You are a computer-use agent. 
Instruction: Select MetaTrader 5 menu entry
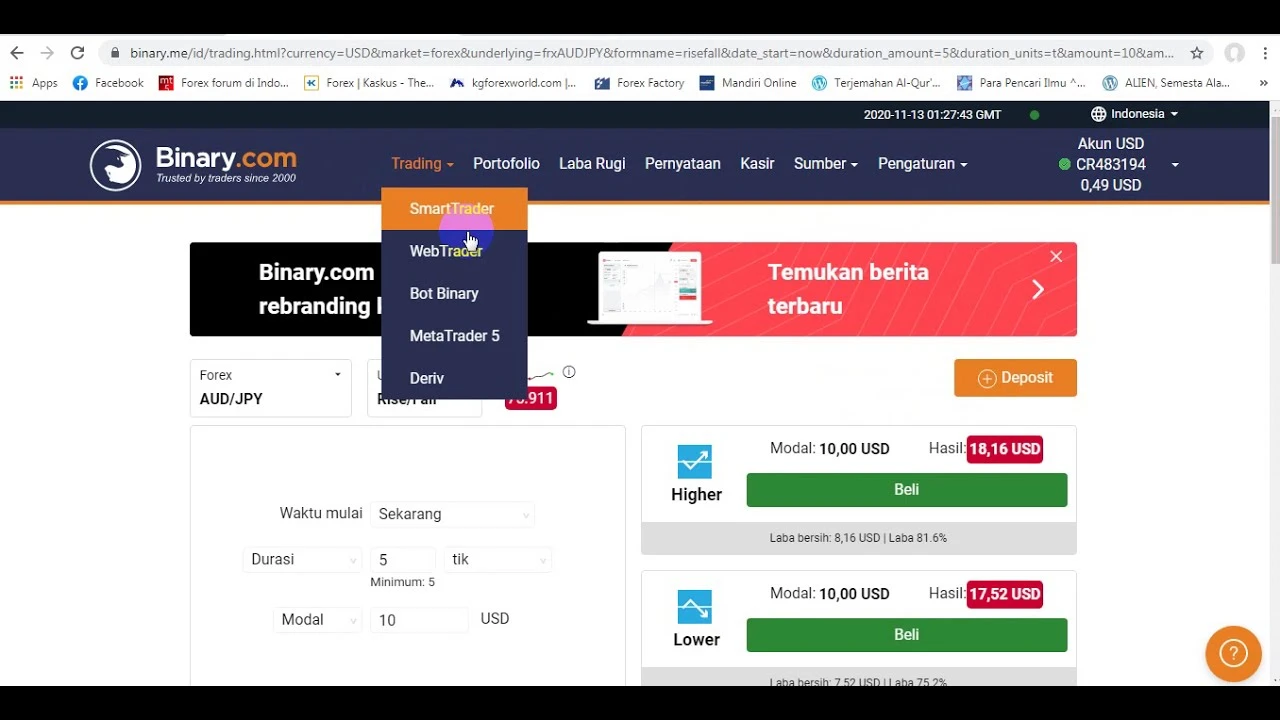pos(454,336)
